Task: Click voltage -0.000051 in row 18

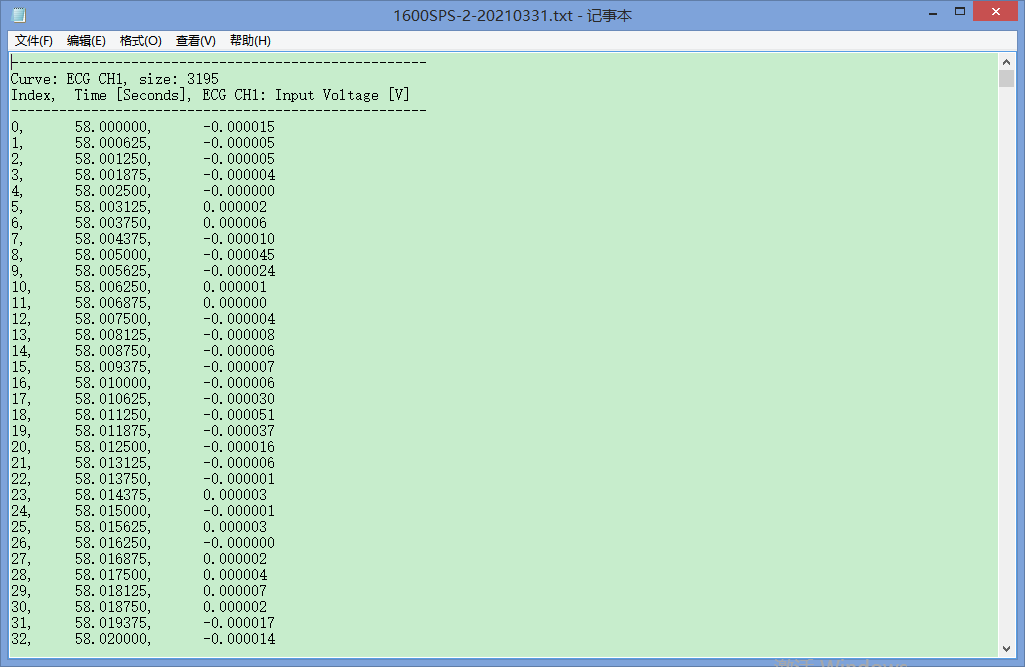Action: [x=239, y=415]
